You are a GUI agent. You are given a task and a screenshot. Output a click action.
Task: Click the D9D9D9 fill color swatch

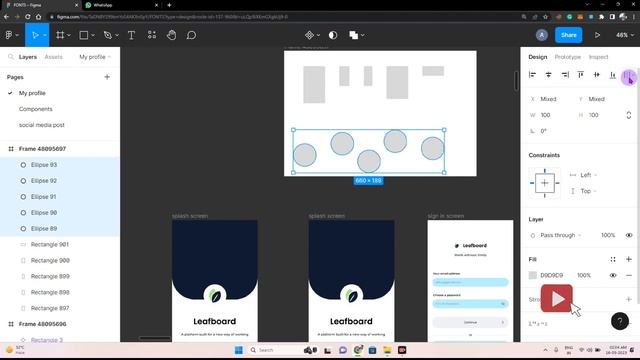pos(533,276)
